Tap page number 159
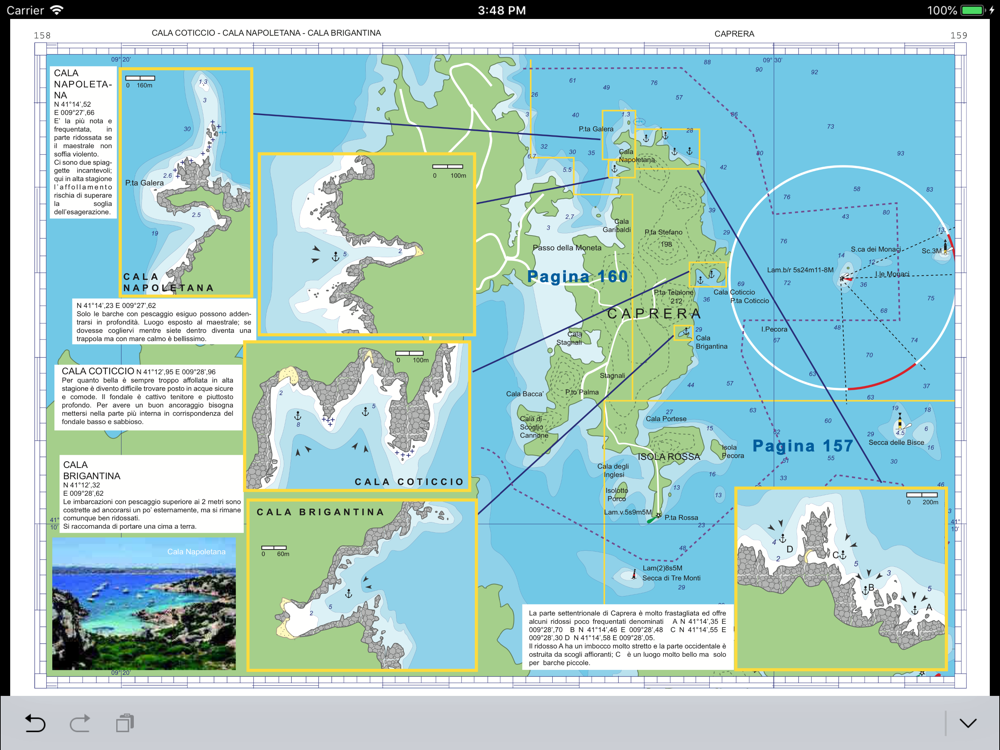 tap(959, 35)
